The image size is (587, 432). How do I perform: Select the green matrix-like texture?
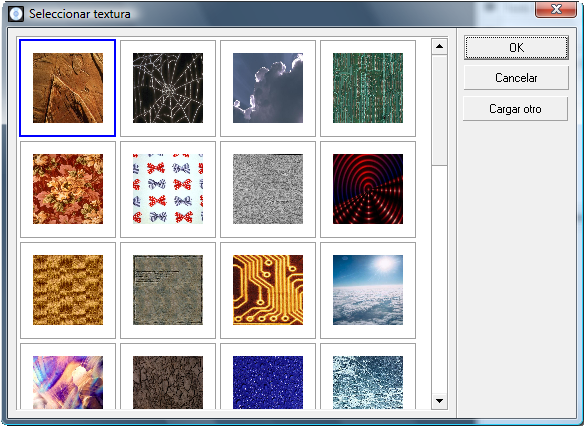(x=368, y=88)
